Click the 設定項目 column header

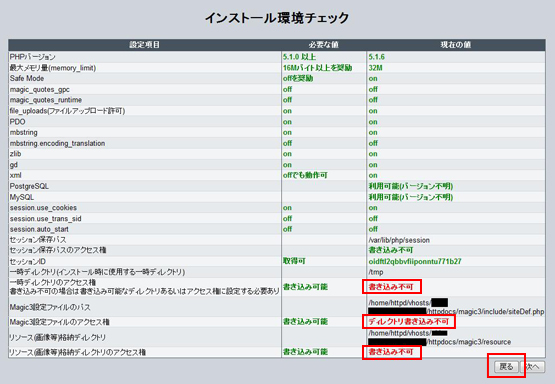coord(144,45)
